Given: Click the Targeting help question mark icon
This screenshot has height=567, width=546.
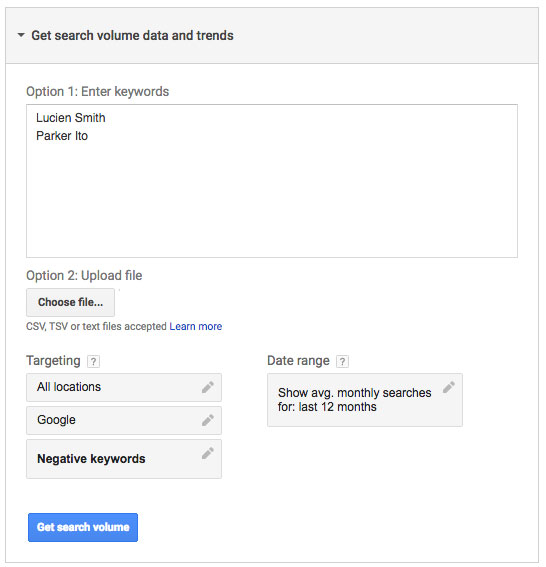Looking at the screenshot, I should 93,361.
